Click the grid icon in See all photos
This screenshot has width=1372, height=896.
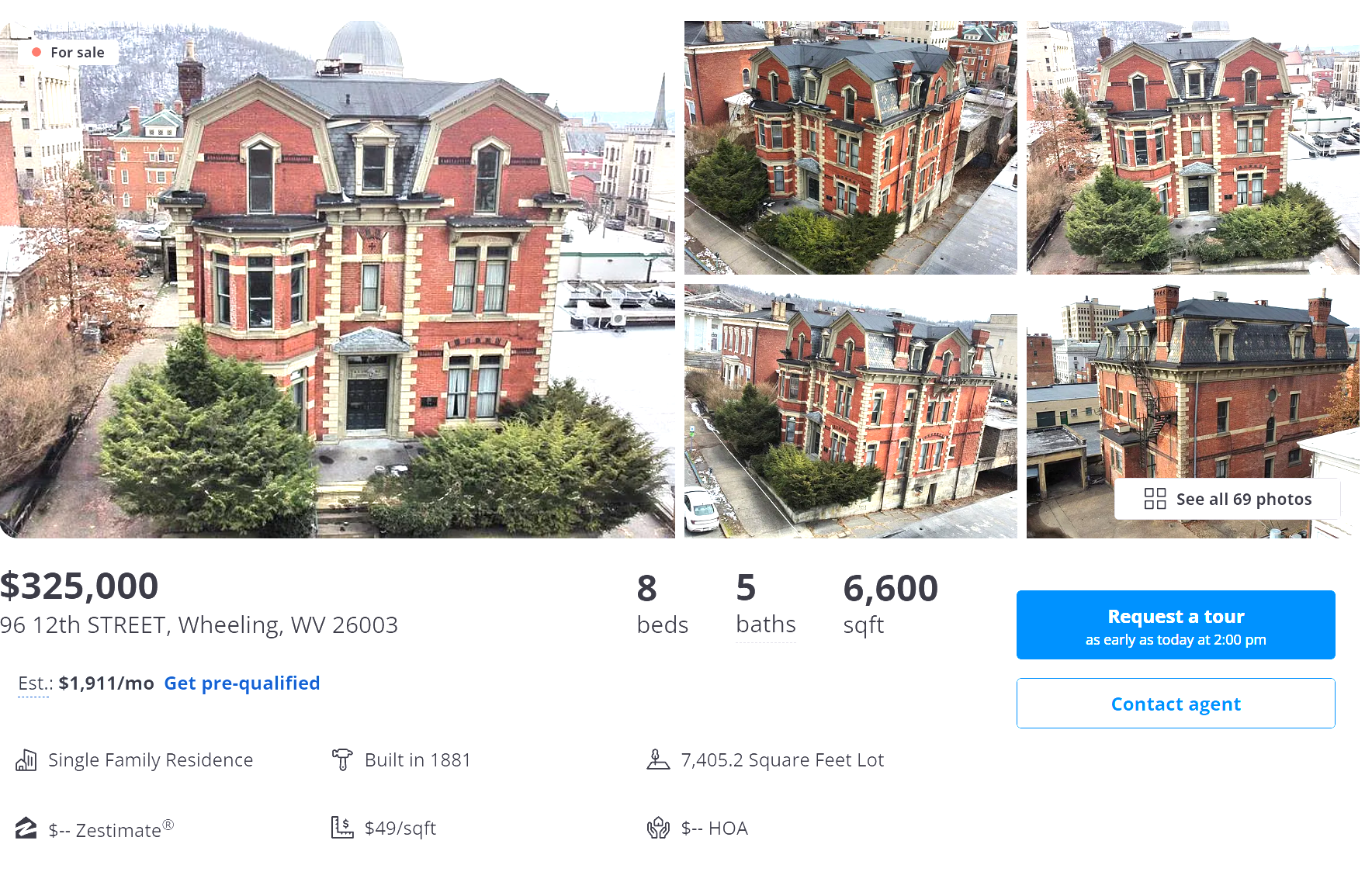pos(1155,499)
